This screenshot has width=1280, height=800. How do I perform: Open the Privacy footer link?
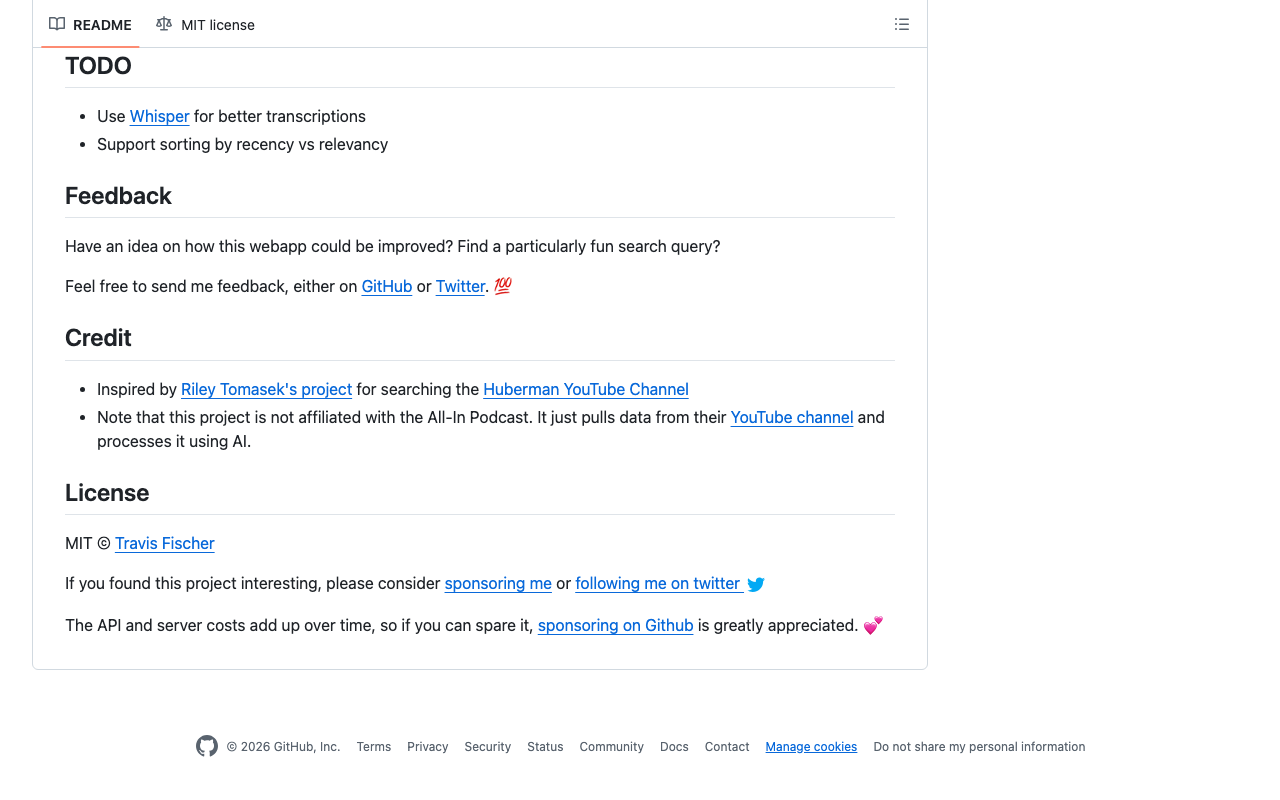point(428,747)
